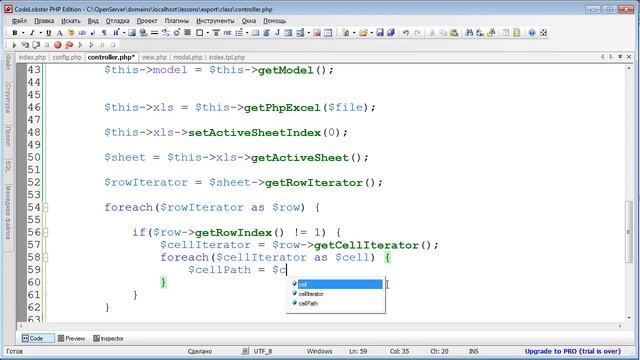The width and height of the screenshot is (640, 360).
Task: Open the dropdown next to New file
Action: click(x=354, y=33)
